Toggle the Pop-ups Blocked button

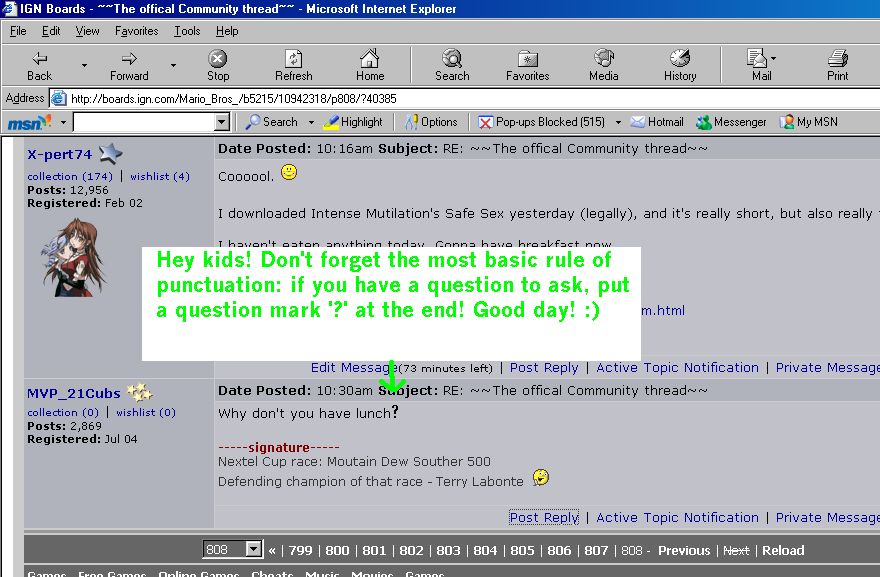point(541,122)
